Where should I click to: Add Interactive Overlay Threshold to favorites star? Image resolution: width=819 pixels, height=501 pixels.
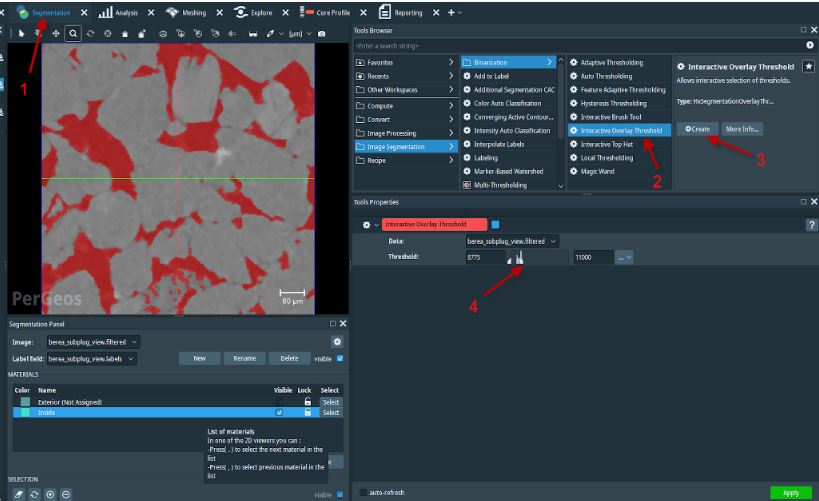pyautogui.click(x=809, y=66)
